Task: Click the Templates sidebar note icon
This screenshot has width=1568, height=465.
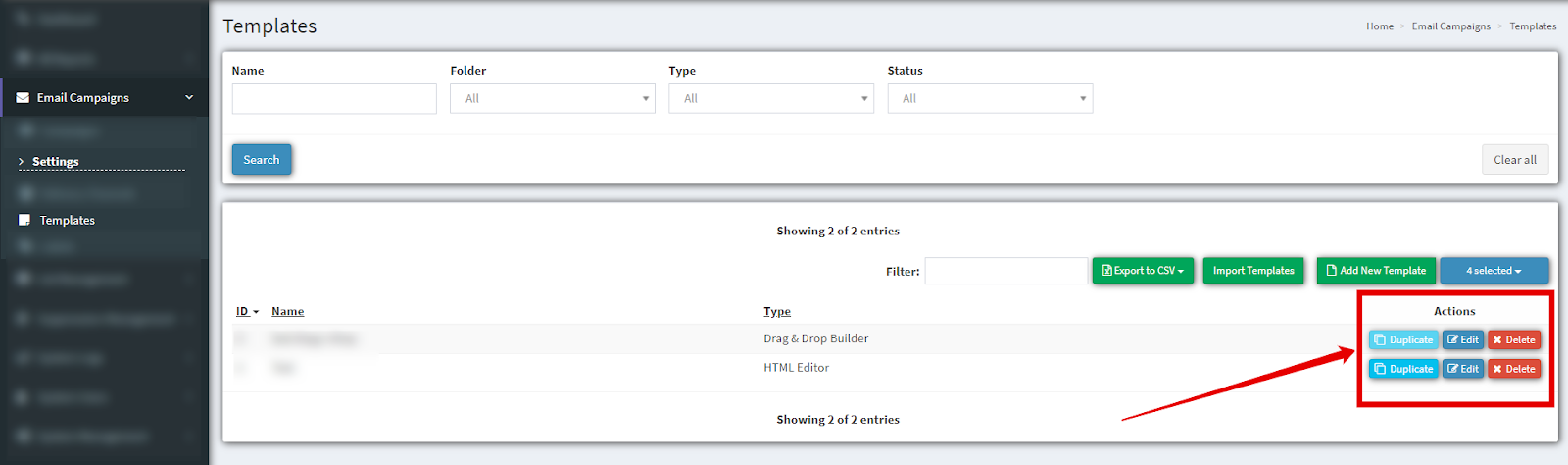Action: coord(24,221)
